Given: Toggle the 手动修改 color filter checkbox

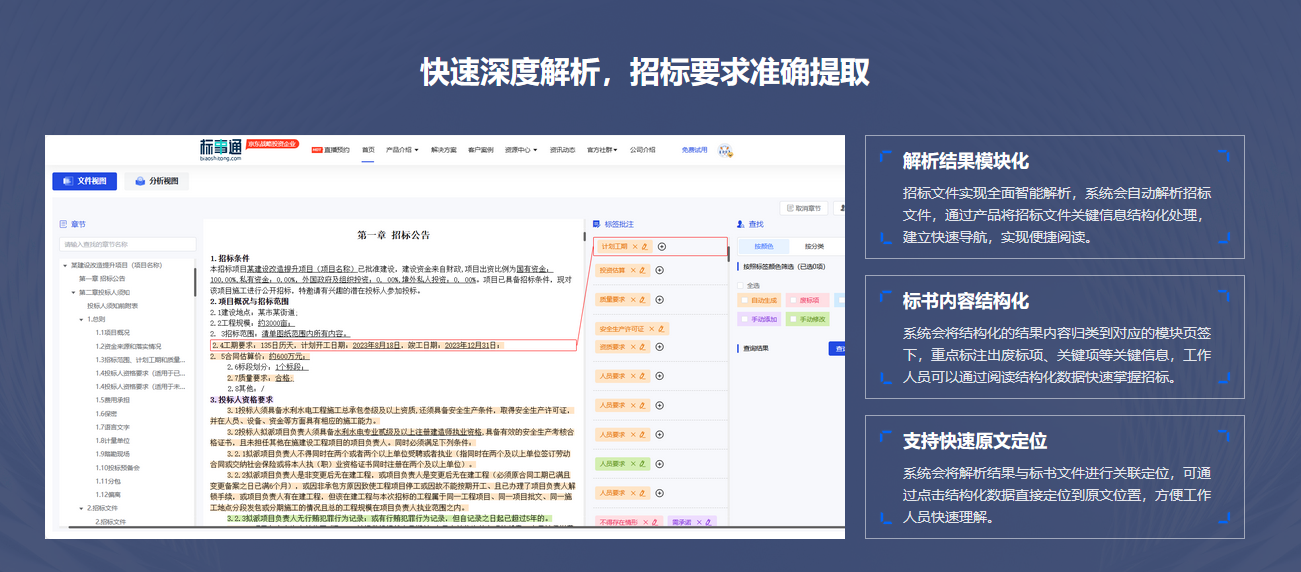Looking at the screenshot, I should tap(791, 320).
